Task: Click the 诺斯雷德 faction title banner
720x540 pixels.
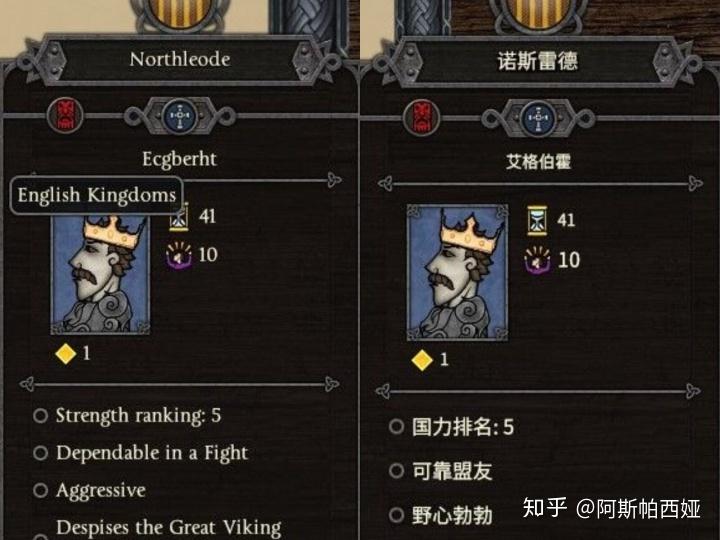Action: pos(538,62)
